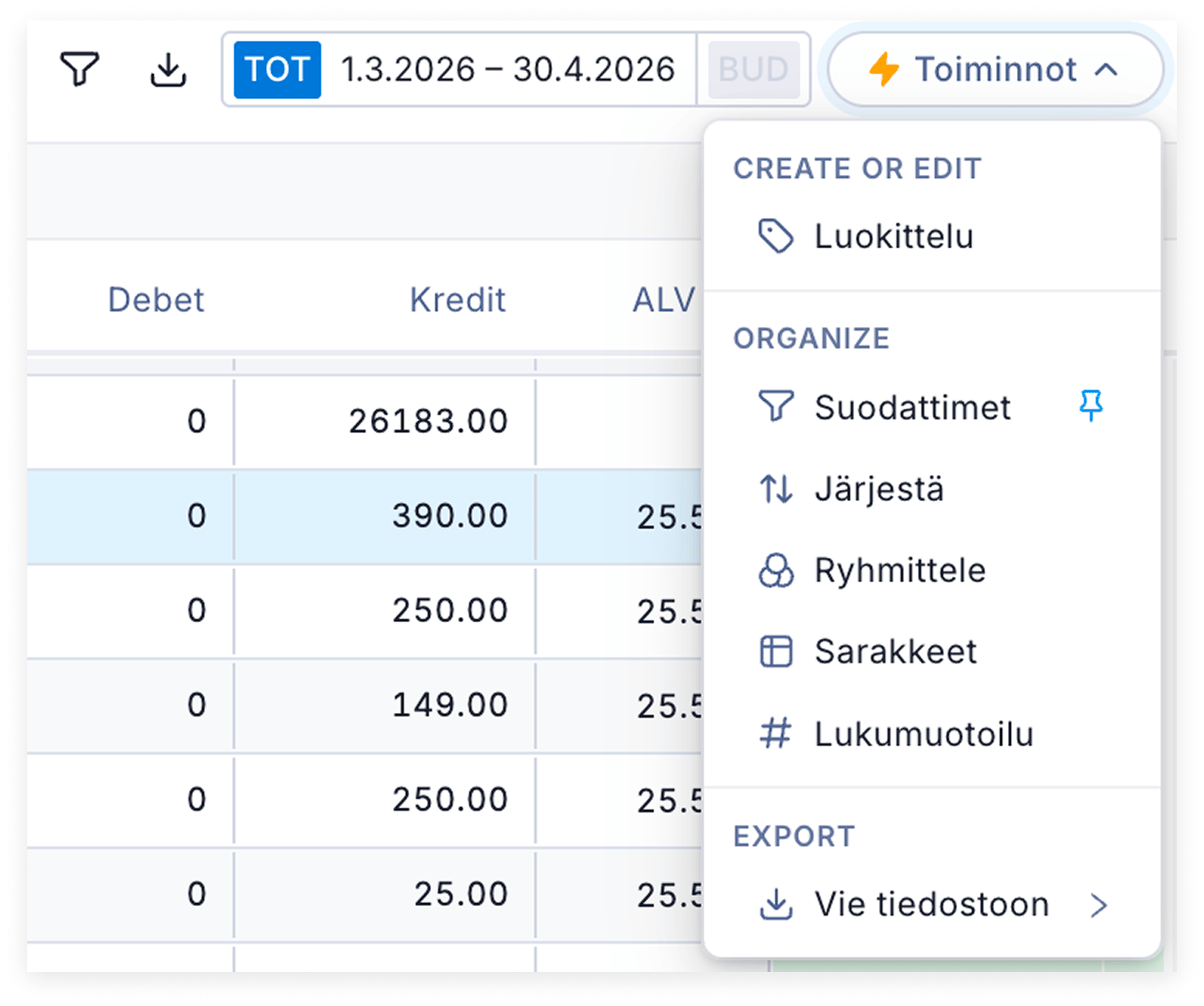Click the sort arrows icon beside Järjestä
This screenshot has height=1006, width=1204.
pos(776,489)
